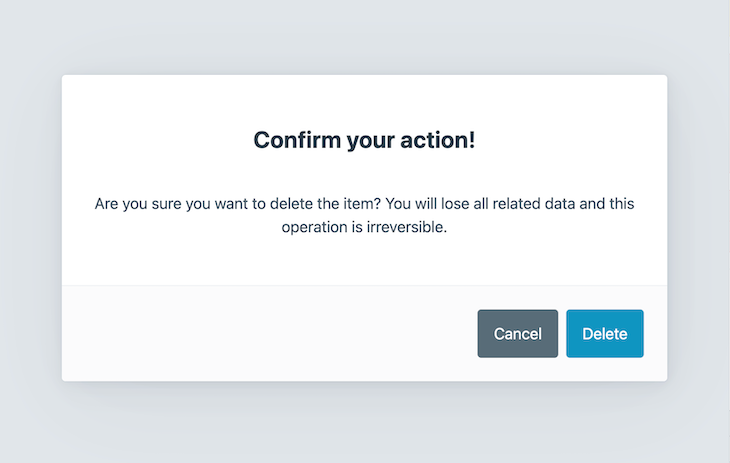Click the 'Confirm your action!' heading
The height and width of the screenshot is (463, 730).
364,140
